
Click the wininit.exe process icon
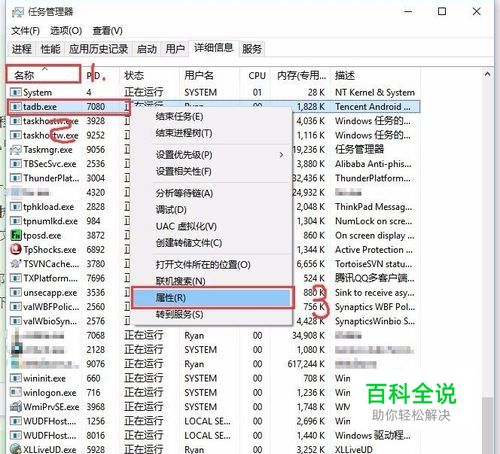click(15, 378)
